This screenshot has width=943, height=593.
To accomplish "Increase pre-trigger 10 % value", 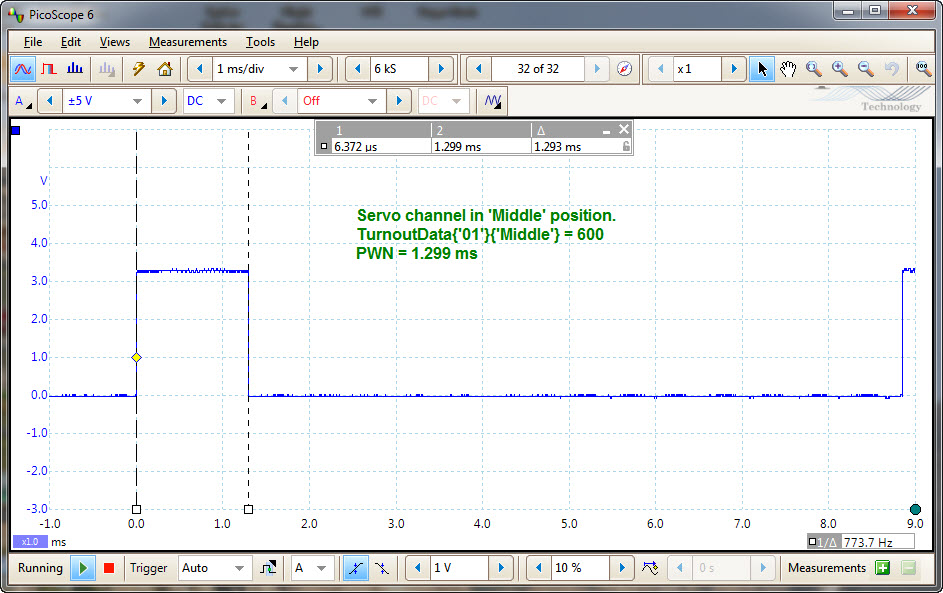I will pos(622,568).
